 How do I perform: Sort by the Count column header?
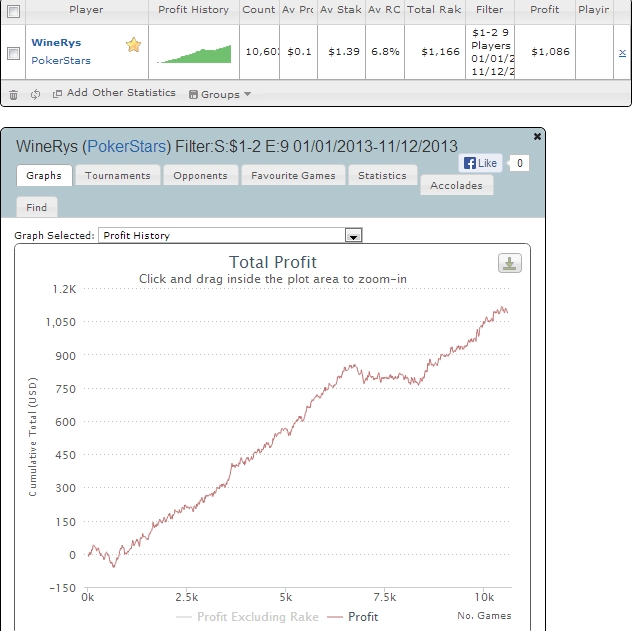[259, 10]
